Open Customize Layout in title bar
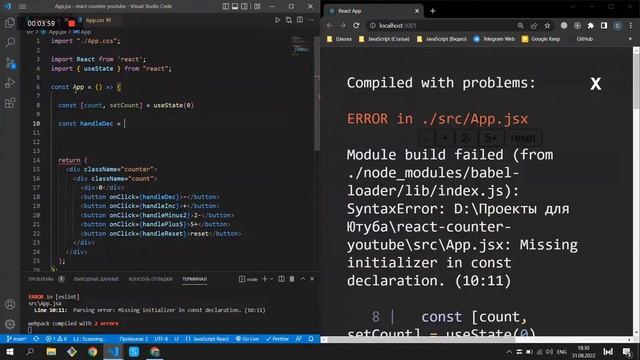This screenshot has width=640, height=360. coord(257,6)
